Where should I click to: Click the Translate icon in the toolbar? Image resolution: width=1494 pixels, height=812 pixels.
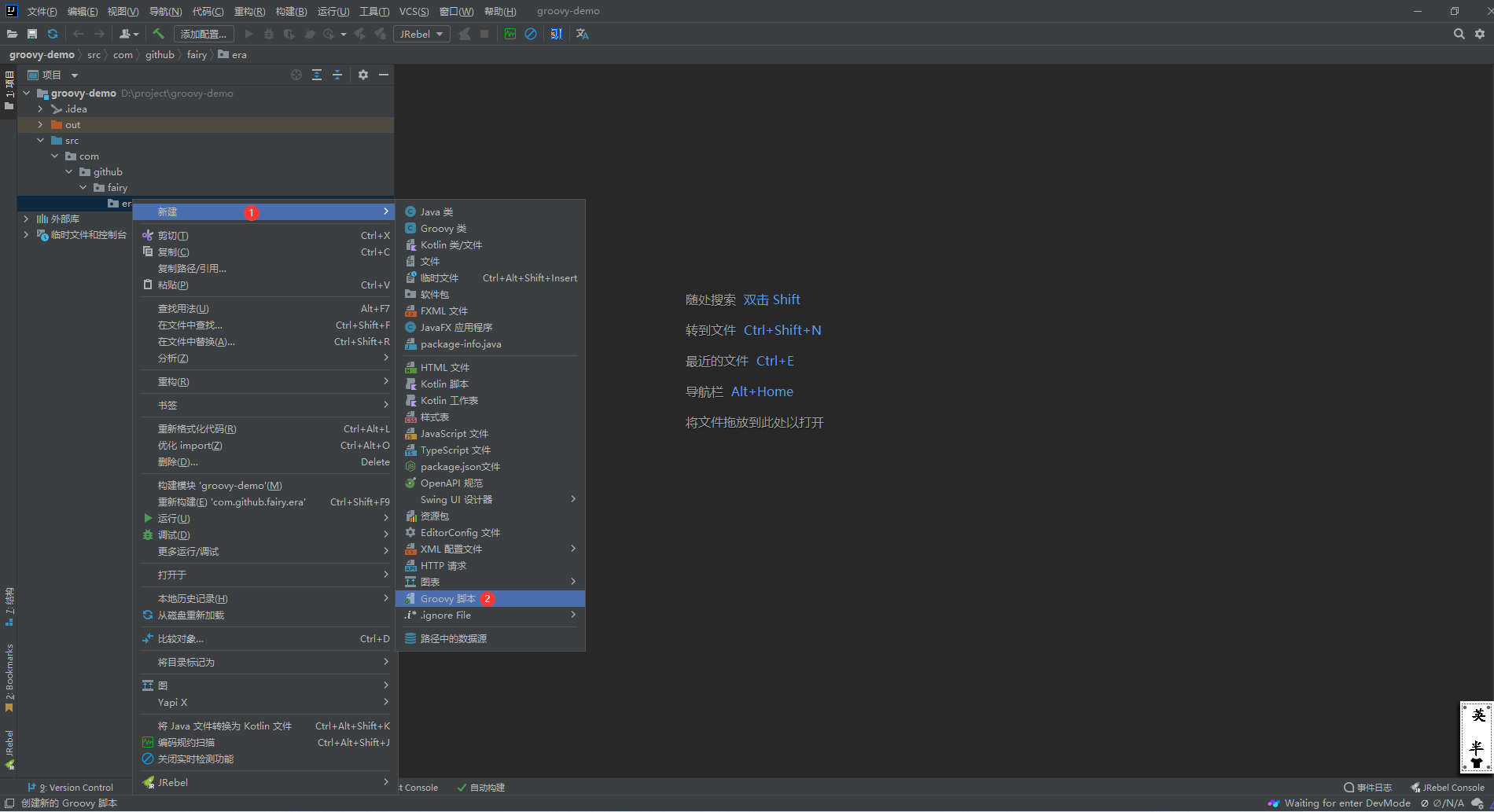[x=583, y=34]
